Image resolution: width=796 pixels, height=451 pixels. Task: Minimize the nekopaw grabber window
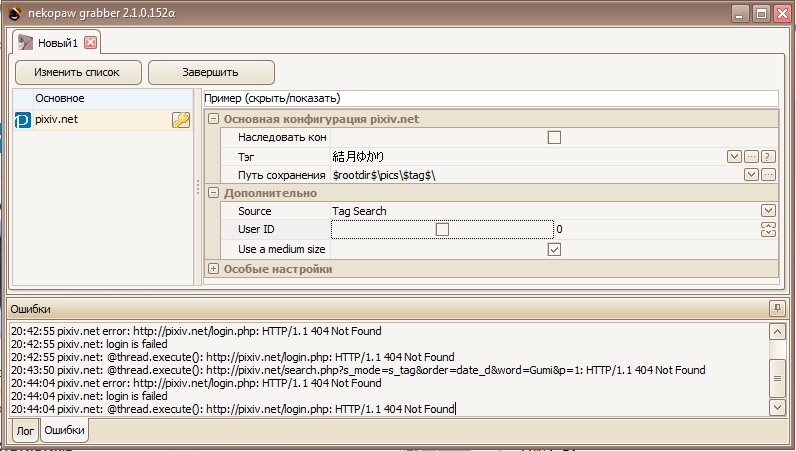click(740, 14)
